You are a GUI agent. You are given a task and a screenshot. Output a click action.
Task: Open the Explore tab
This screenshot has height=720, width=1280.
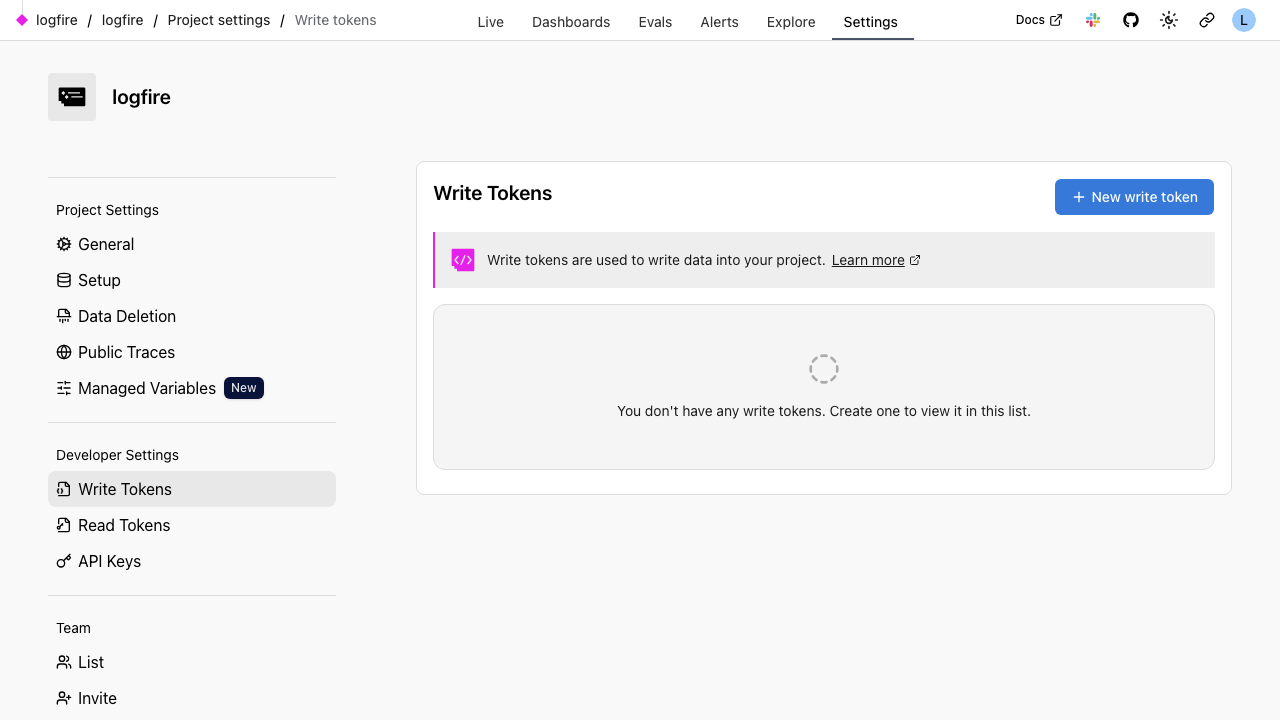click(x=791, y=22)
